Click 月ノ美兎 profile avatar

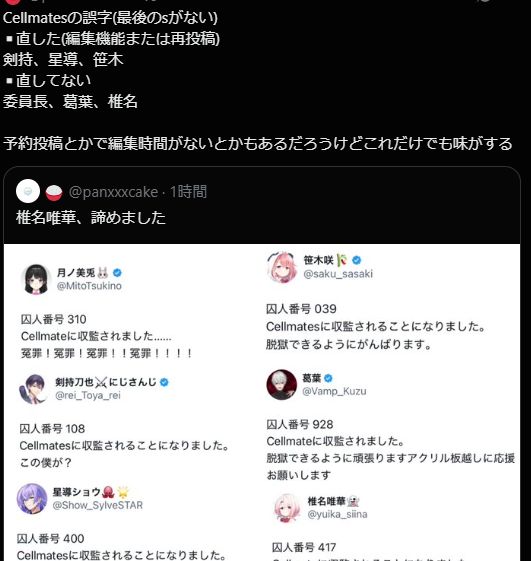point(36,279)
